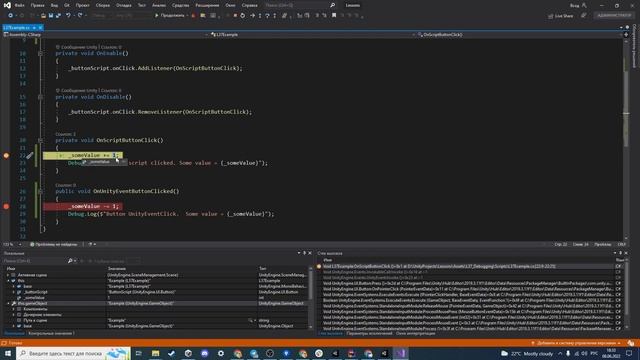The height and width of the screenshot is (360, 640).
Task: Click the Путь к сцене value visualizer icon
Action: [250, 320]
